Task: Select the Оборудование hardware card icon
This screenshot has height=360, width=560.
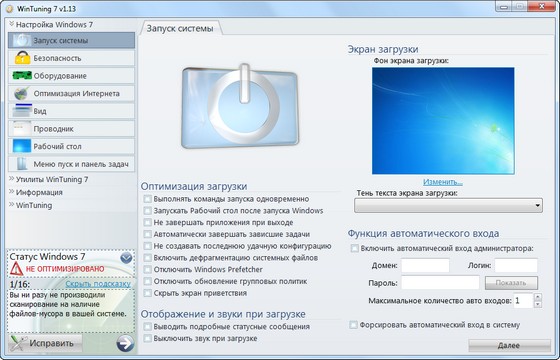Action: [x=22, y=75]
